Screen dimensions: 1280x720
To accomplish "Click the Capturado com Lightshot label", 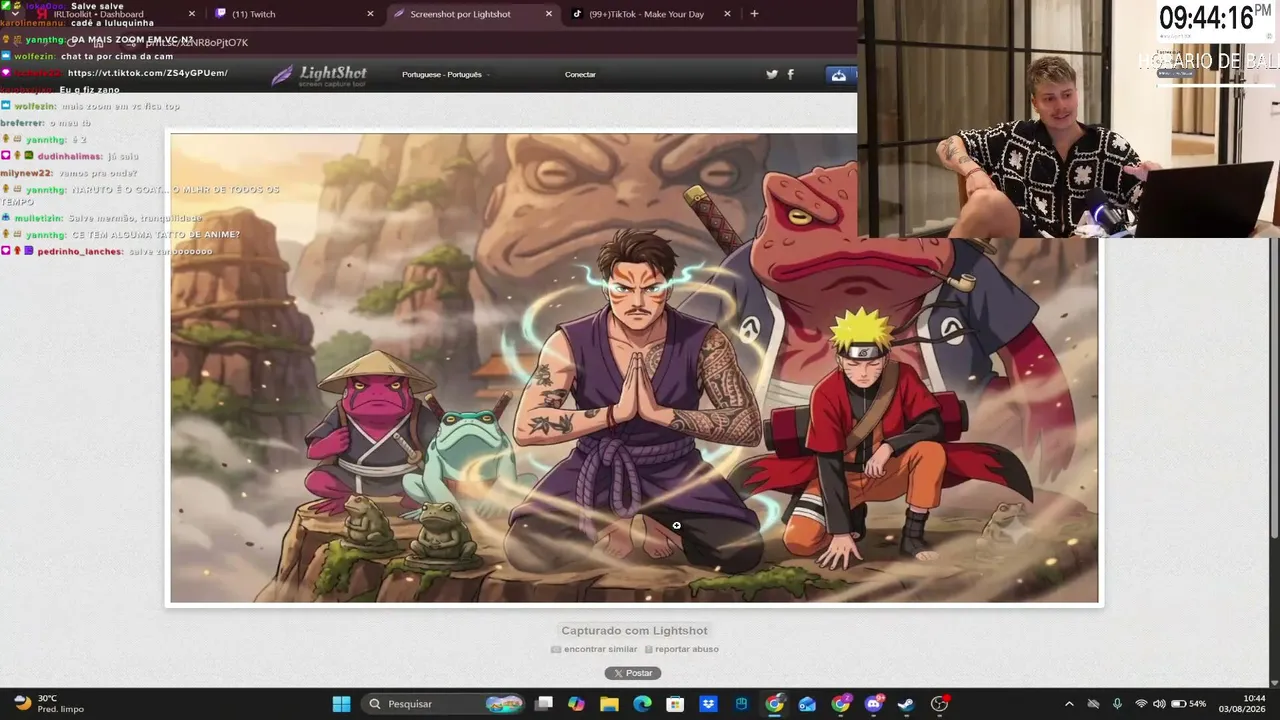I will click(x=634, y=631).
